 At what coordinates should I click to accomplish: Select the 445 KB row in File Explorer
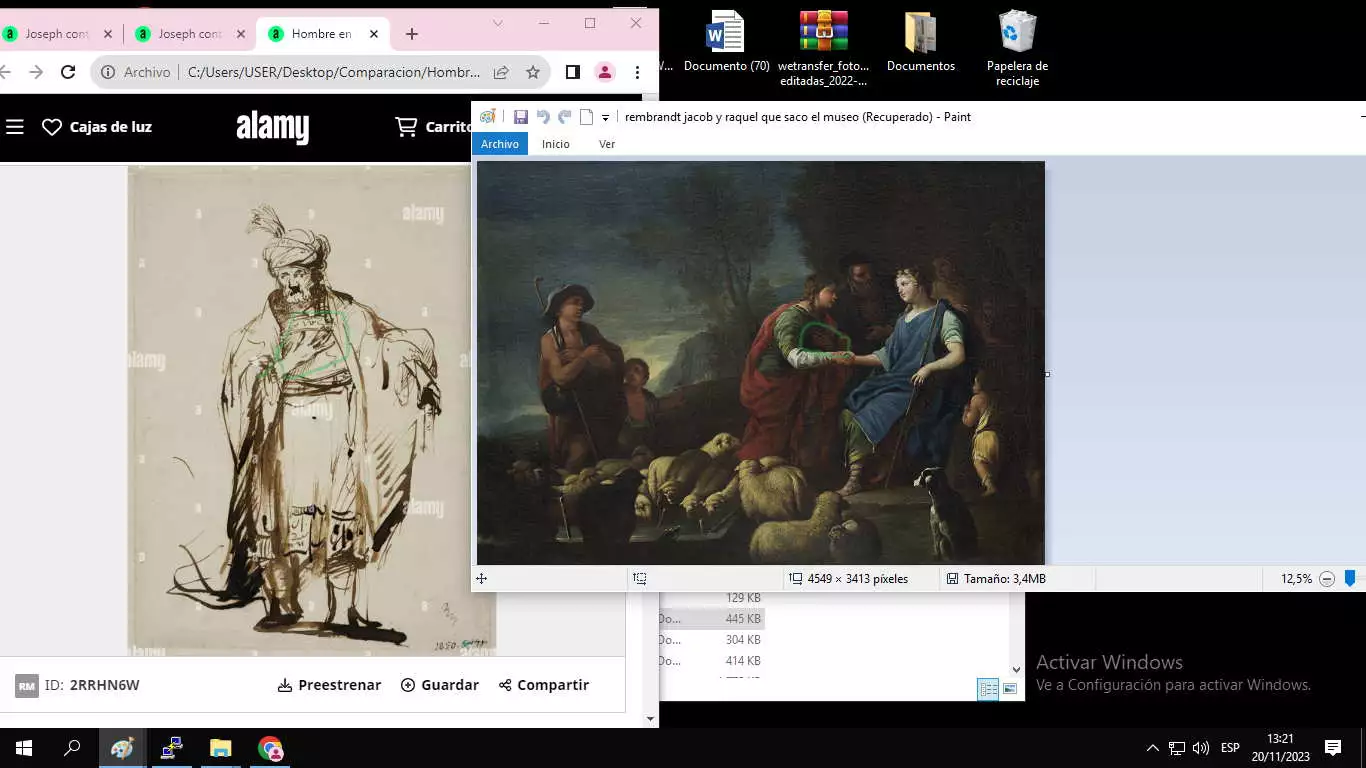(711, 619)
